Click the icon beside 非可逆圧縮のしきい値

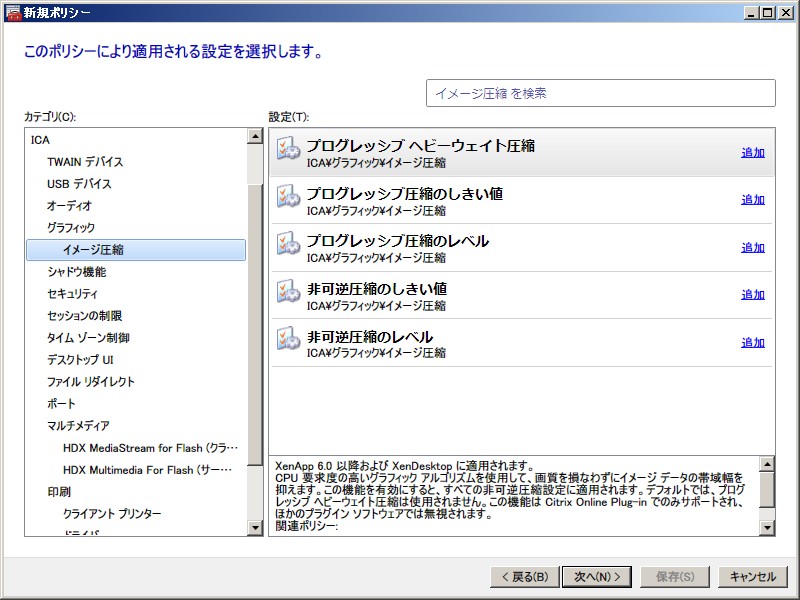pos(288,292)
